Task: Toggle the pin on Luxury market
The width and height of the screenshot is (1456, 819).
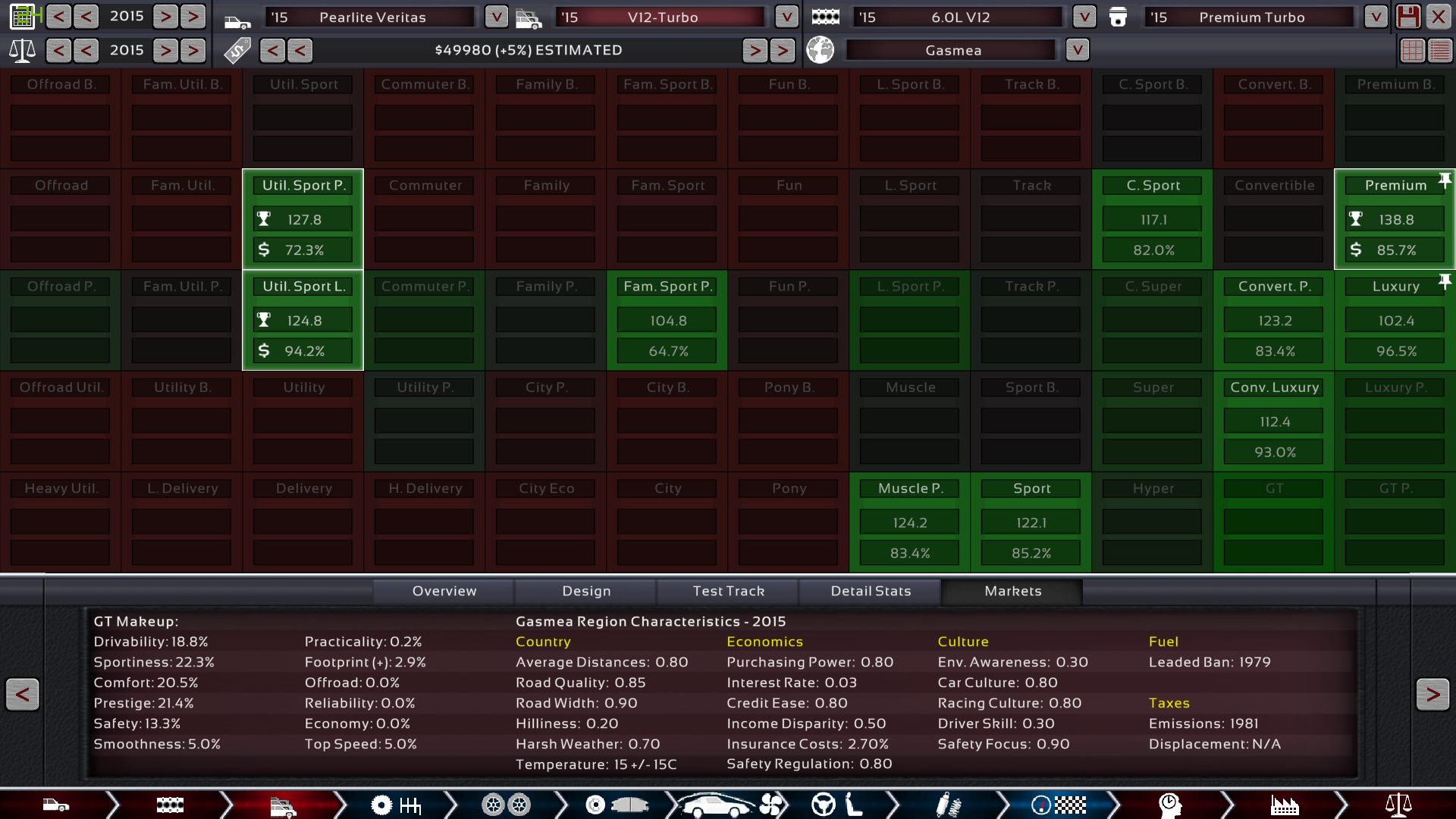Action: [x=1445, y=281]
